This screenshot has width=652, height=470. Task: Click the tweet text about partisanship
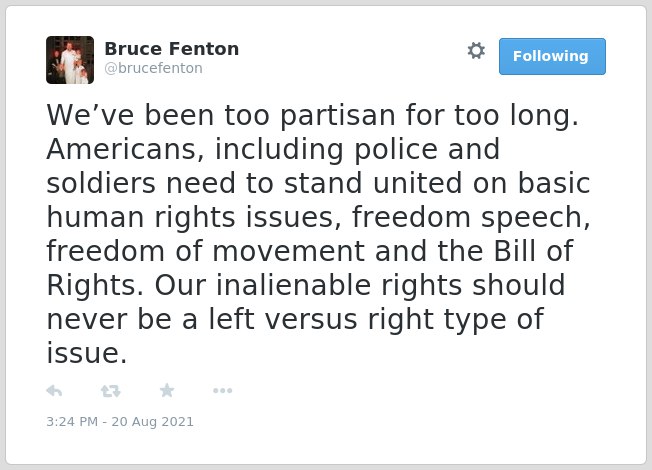[x=318, y=234]
